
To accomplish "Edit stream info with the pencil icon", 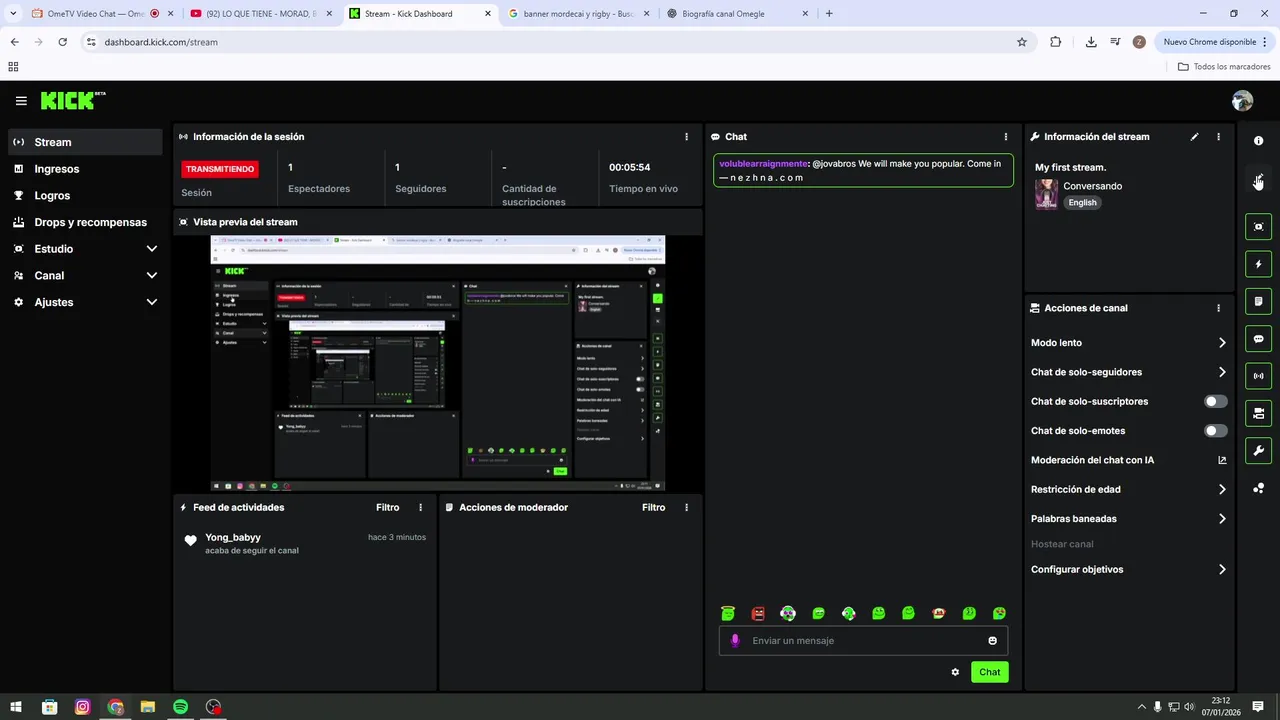I will (1194, 137).
